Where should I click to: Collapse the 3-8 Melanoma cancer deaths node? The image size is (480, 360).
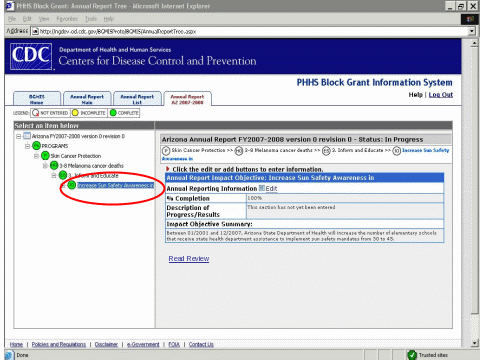[45, 166]
